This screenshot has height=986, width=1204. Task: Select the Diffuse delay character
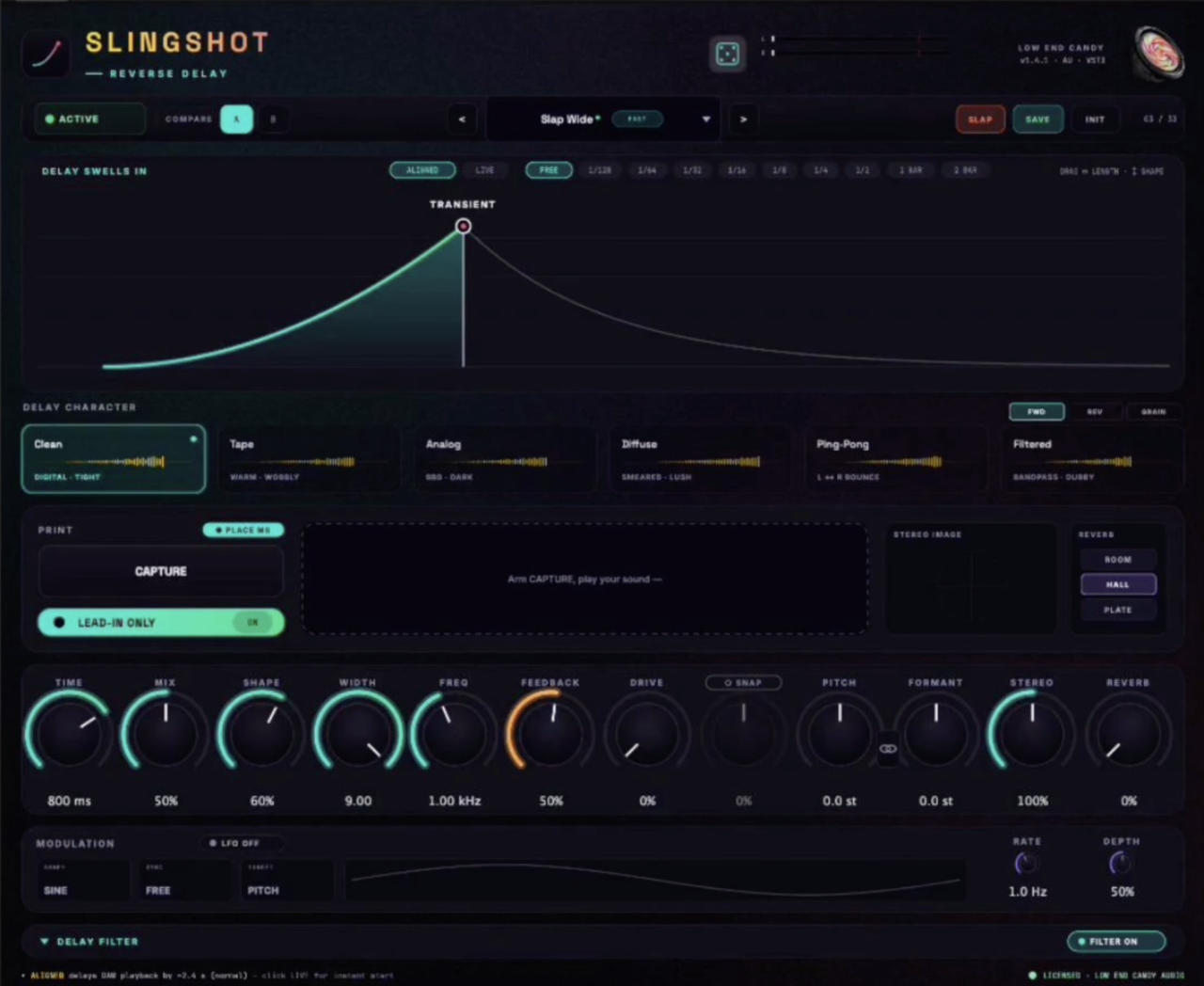pyautogui.click(x=700, y=459)
